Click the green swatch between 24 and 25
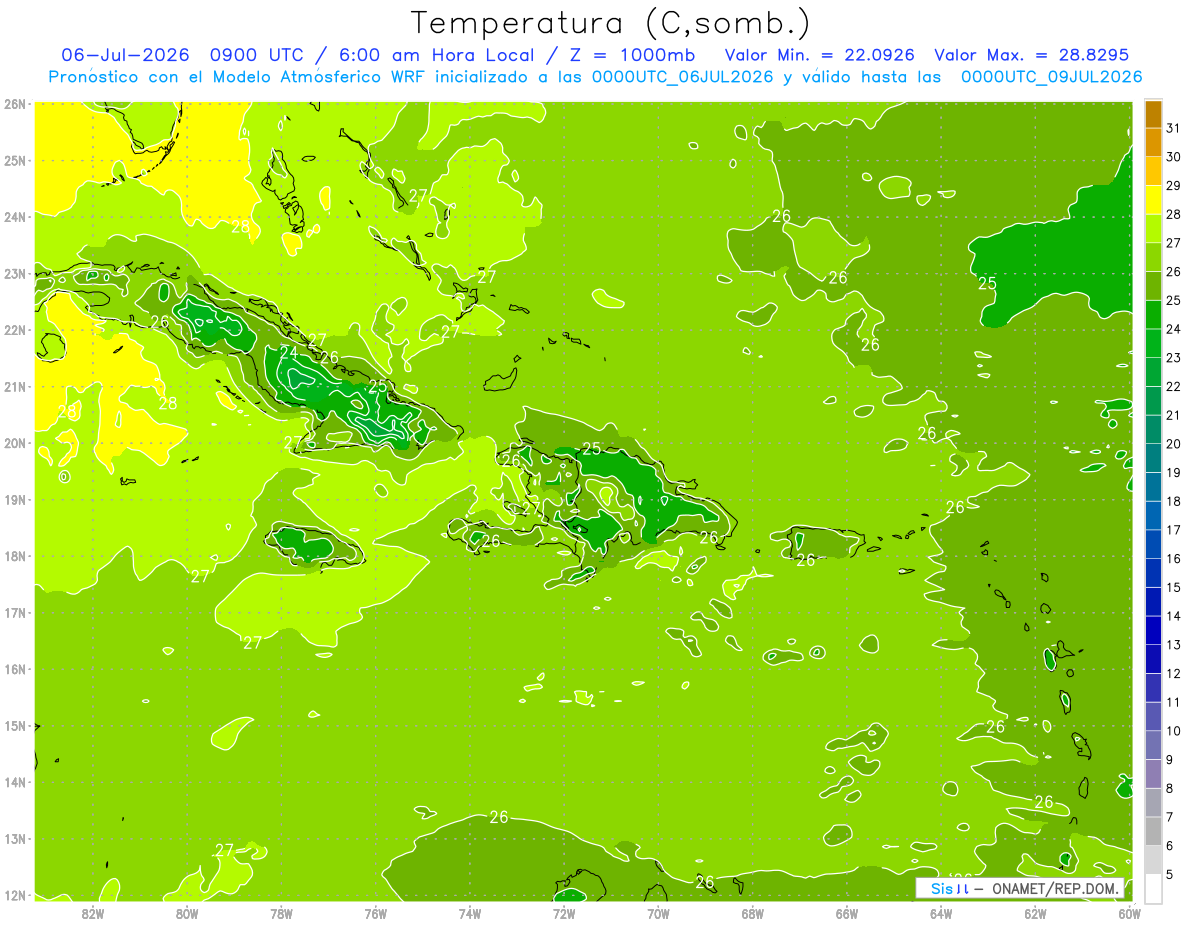1200x927 pixels. [x=1153, y=314]
